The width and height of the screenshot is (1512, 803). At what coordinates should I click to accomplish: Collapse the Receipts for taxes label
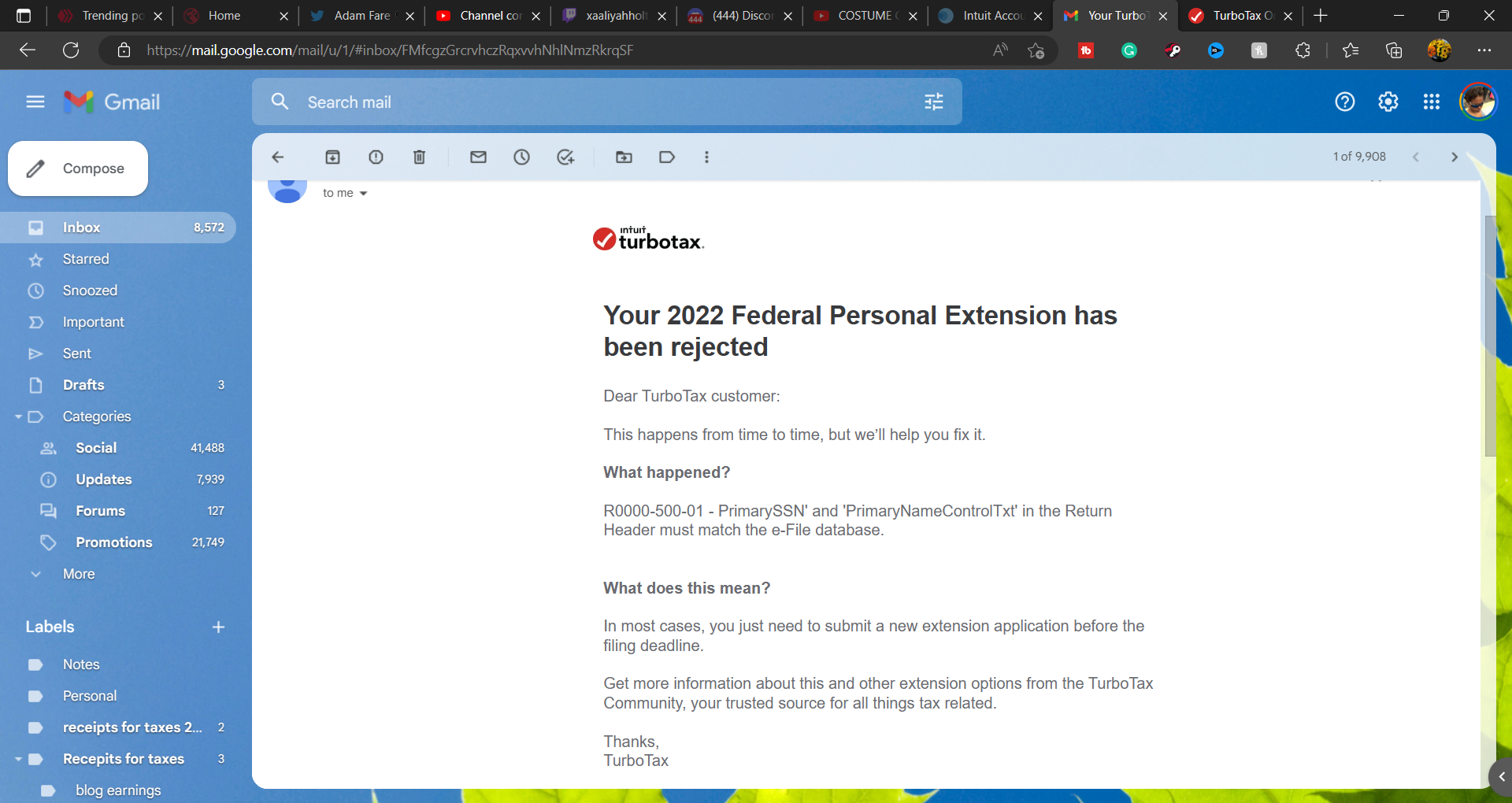[x=18, y=759]
